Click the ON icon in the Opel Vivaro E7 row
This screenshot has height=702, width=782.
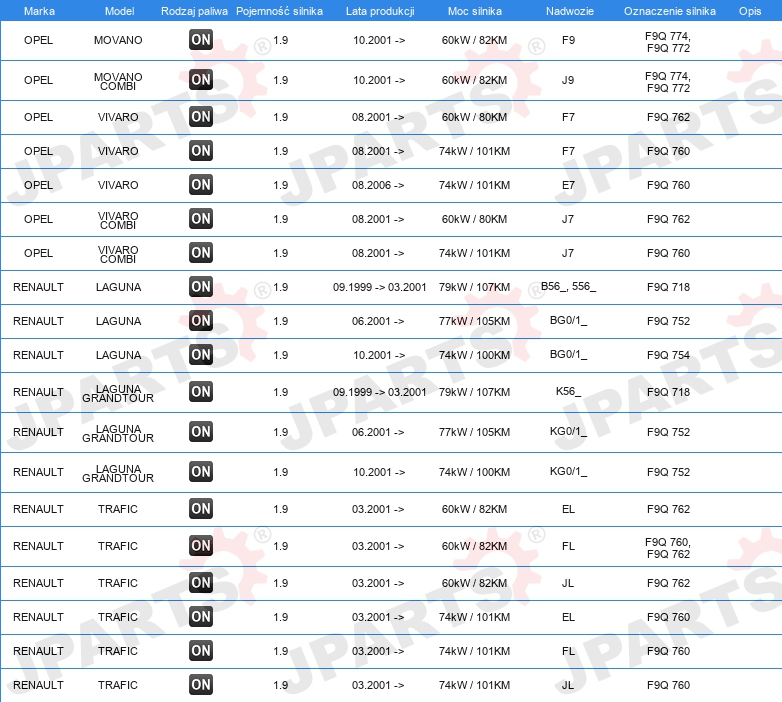(201, 184)
